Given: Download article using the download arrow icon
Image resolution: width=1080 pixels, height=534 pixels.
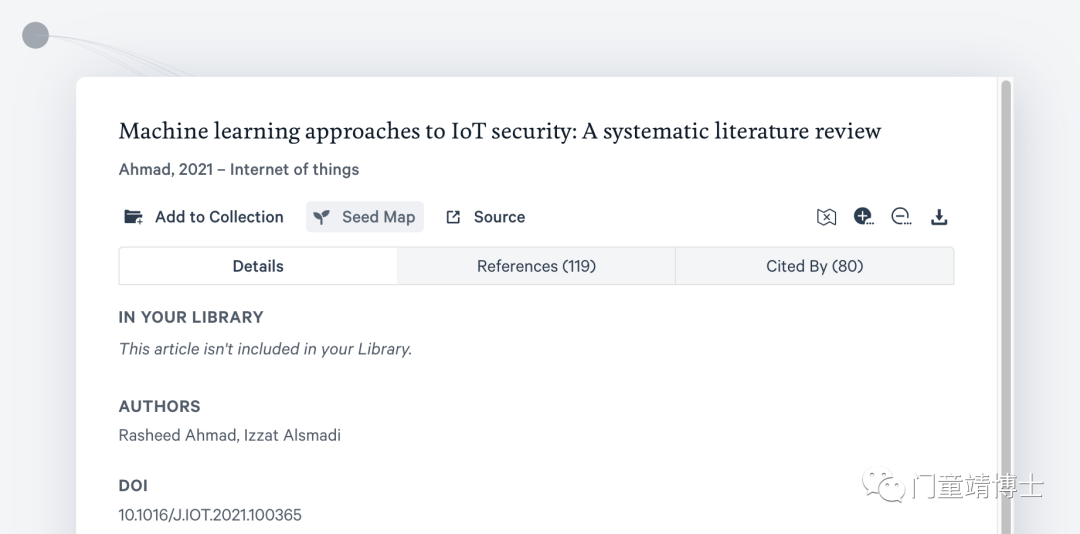Looking at the screenshot, I should pyautogui.click(x=939, y=217).
